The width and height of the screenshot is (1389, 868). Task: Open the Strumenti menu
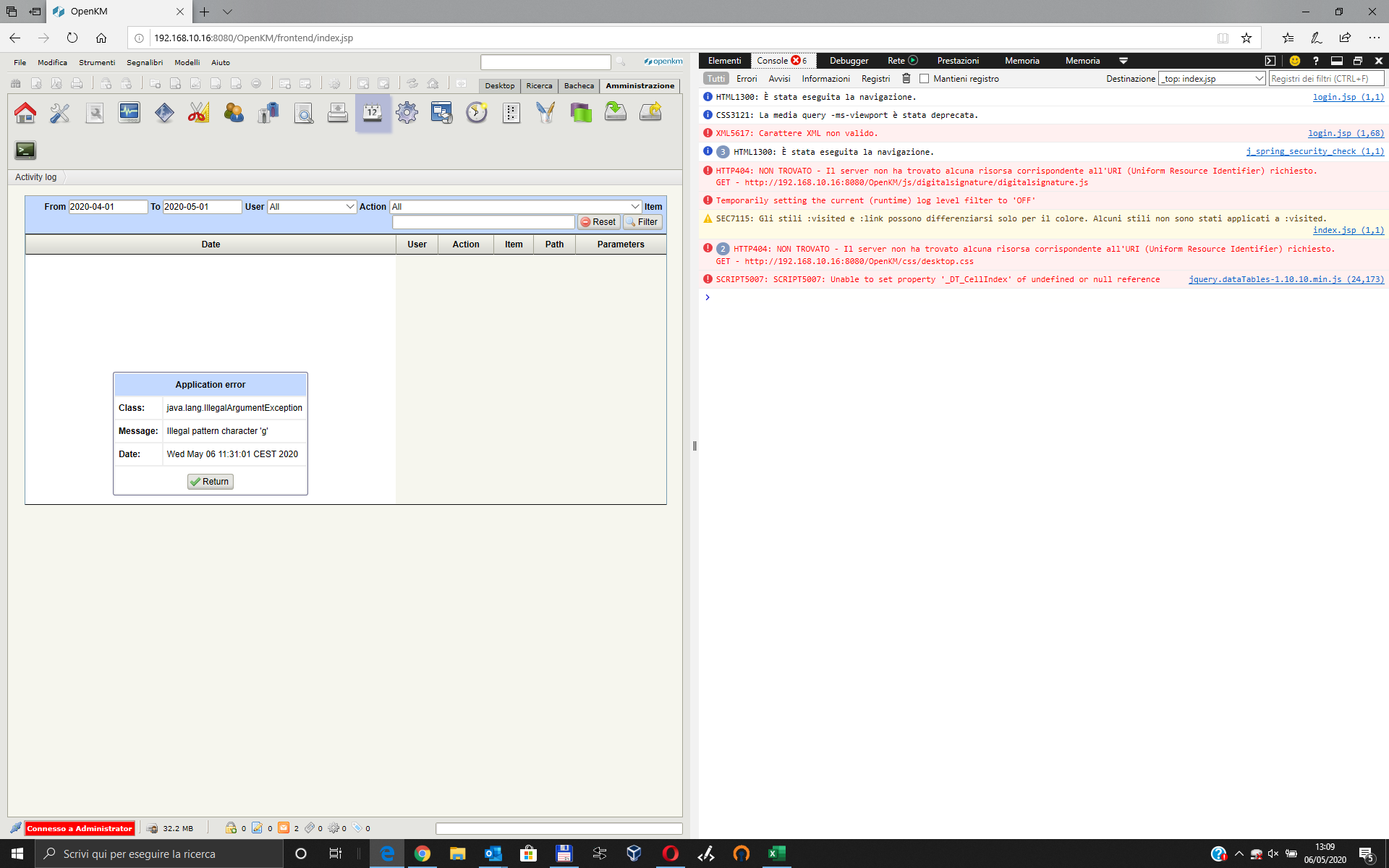pyautogui.click(x=96, y=62)
